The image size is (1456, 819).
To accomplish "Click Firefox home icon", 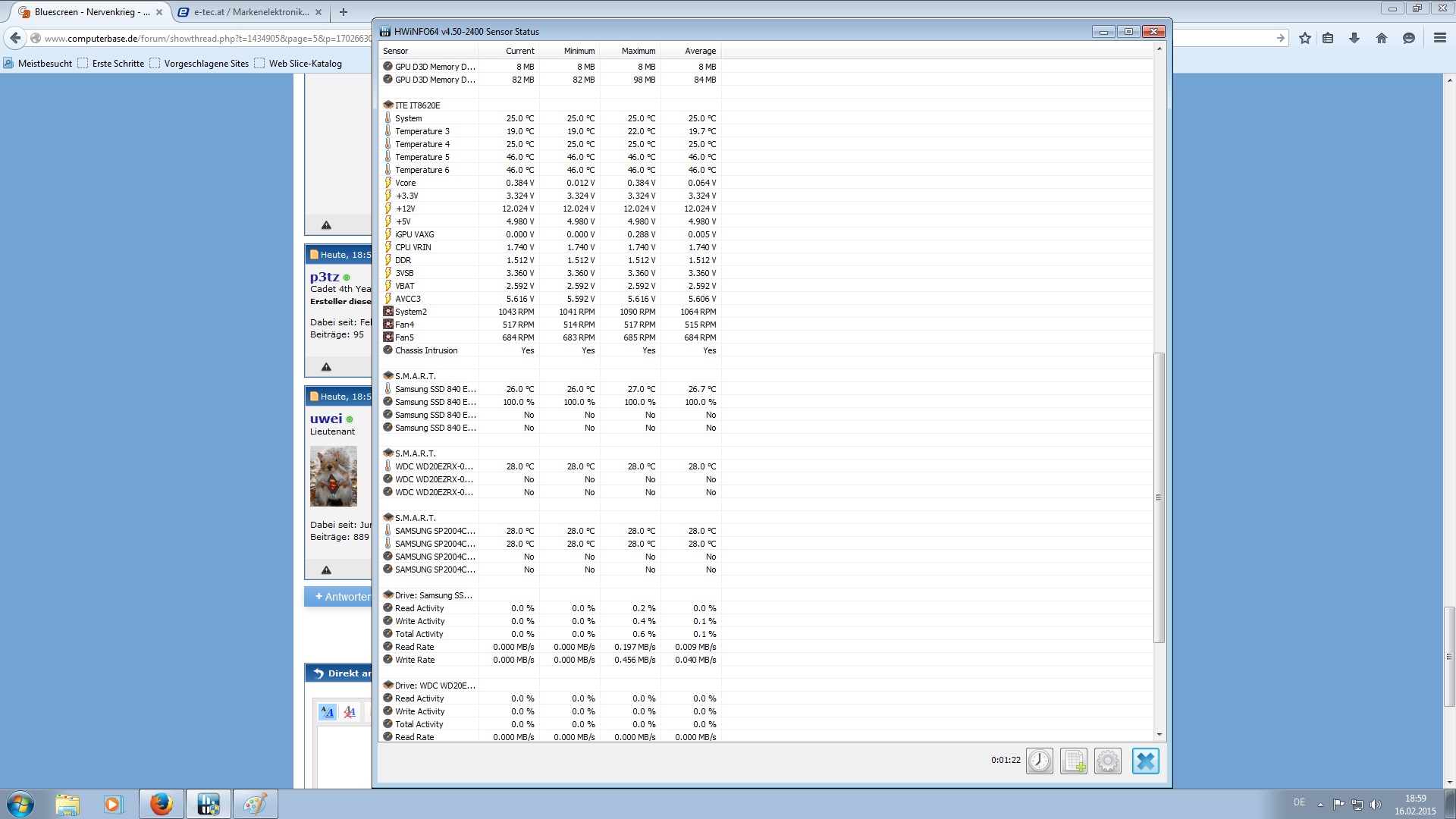I will [x=1382, y=38].
